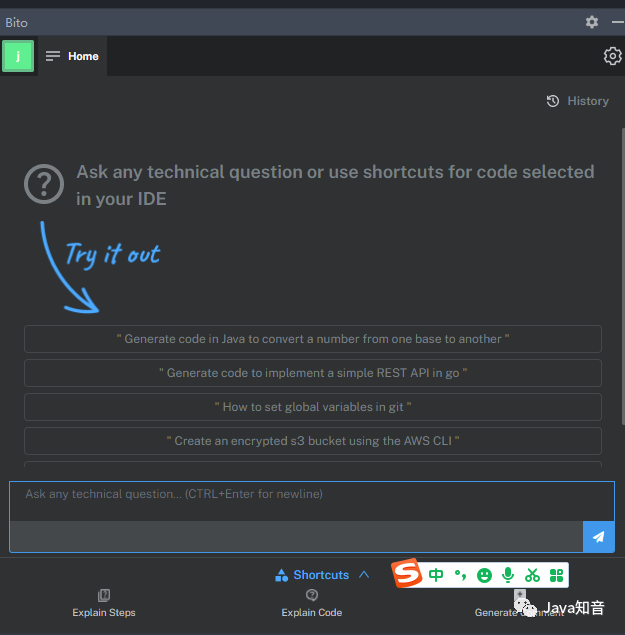Image resolution: width=625 pixels, height=635 pixels.
Task: Click the Shortcuts shapes icon
Action: tap(282, 575)
